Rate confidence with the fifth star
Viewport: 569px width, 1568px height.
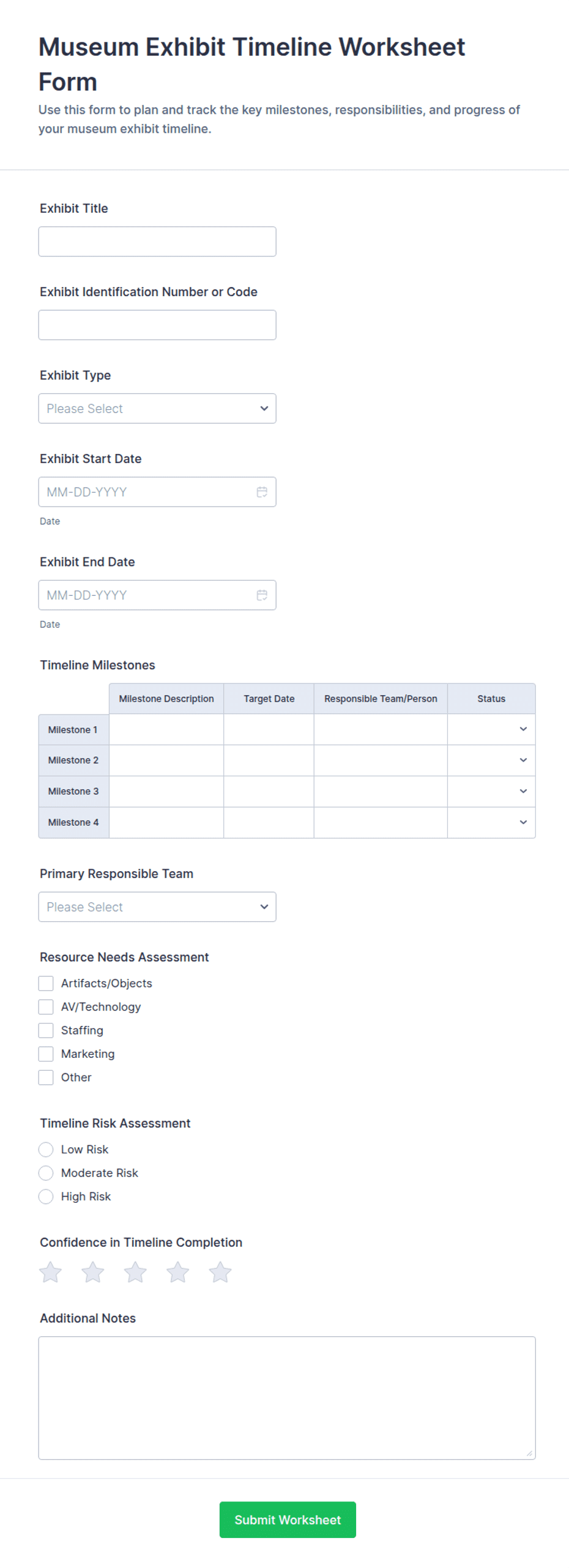tap(220, 1272)
